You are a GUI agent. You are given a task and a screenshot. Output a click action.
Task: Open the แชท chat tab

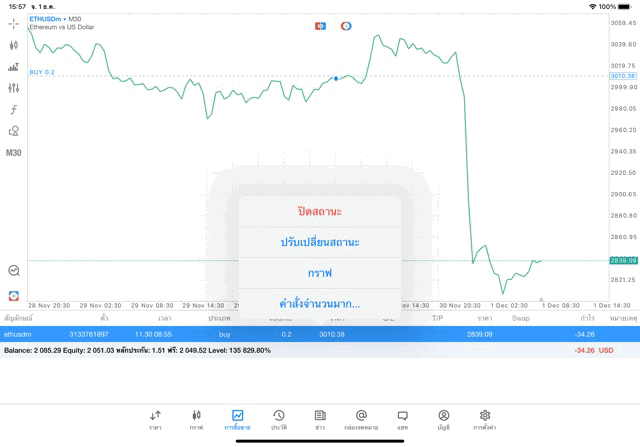click(402, 418)
